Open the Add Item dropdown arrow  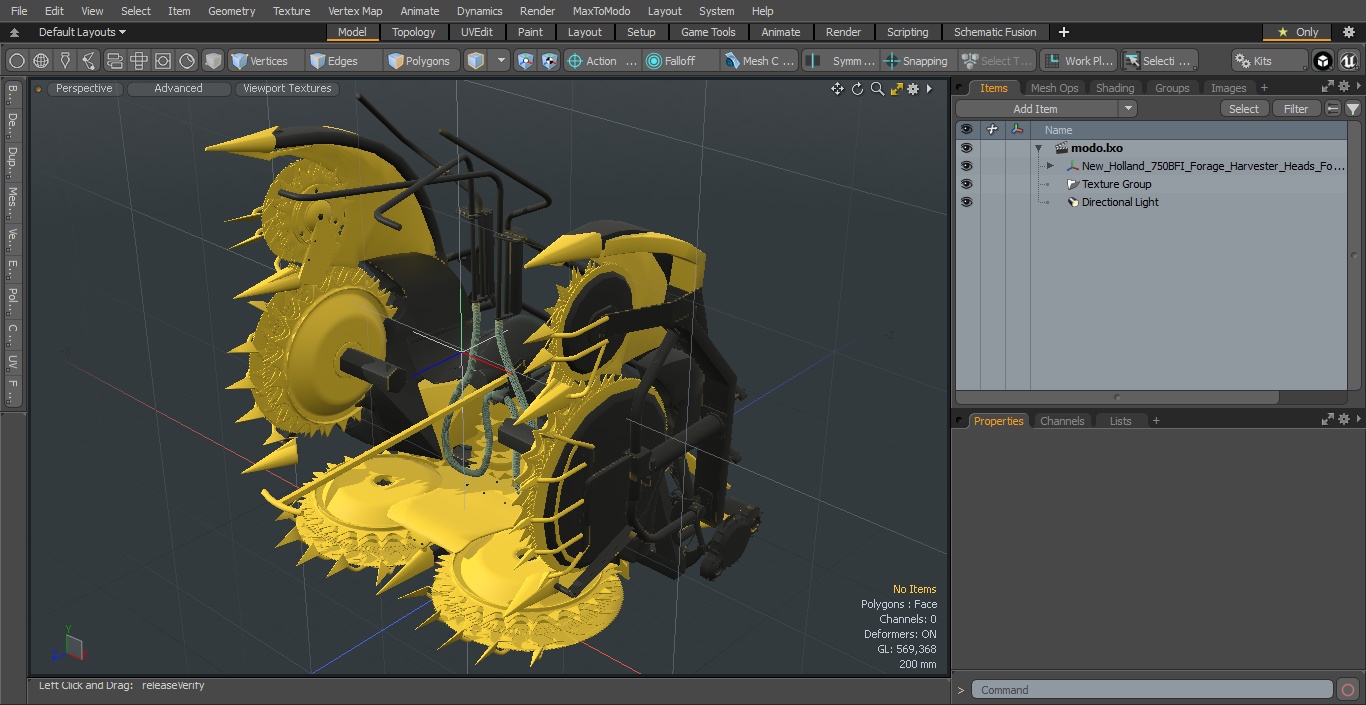click(1128, 109)
